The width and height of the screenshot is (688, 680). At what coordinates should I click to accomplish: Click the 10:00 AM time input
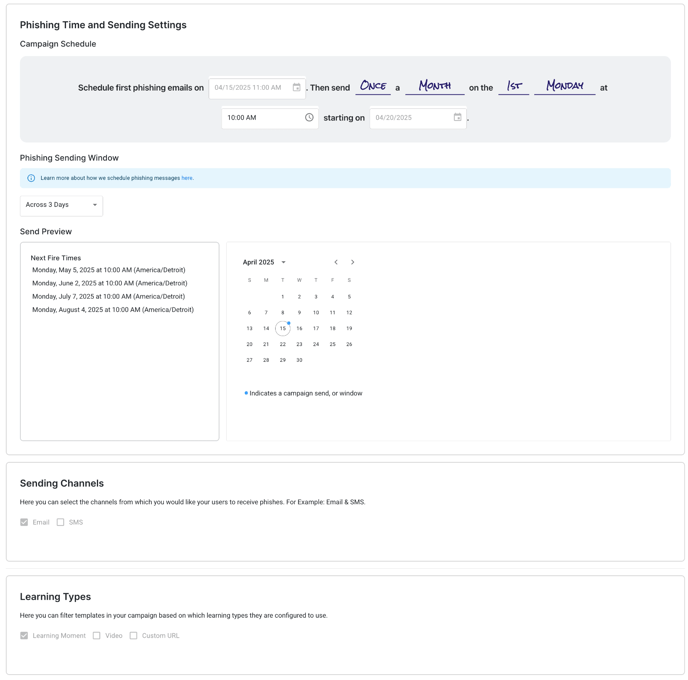(x=270, y=118)
